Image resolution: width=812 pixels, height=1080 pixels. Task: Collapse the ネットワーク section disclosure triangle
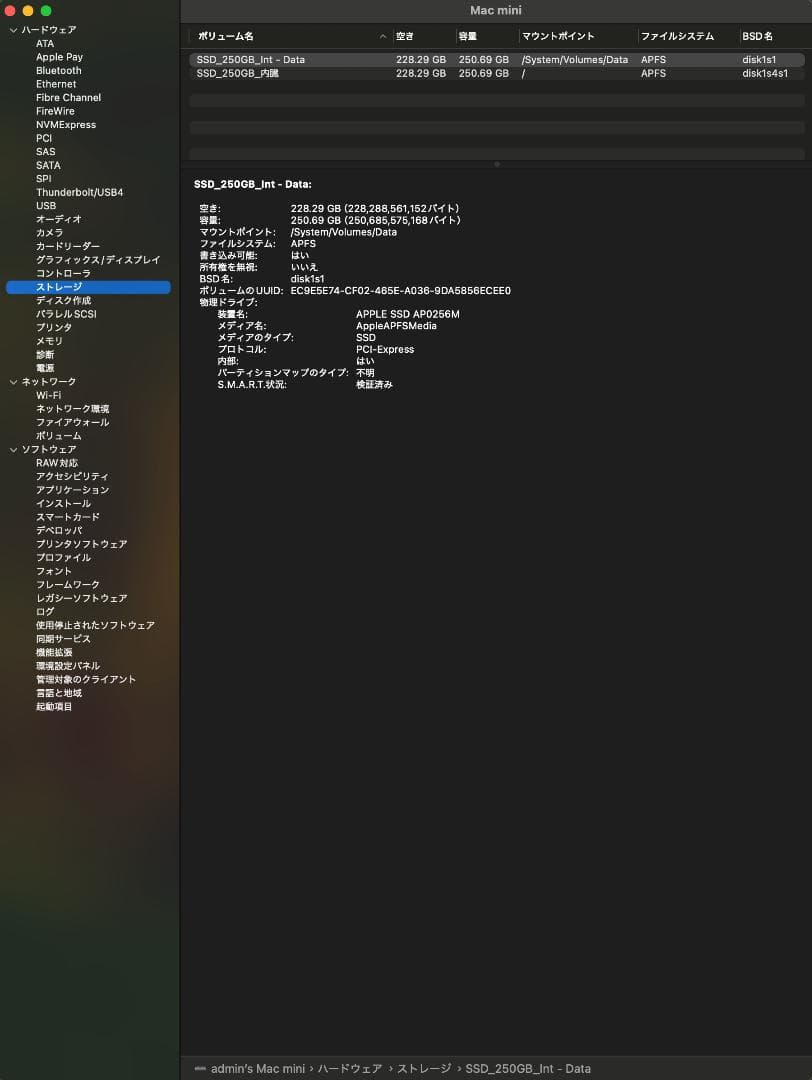point(13,382)
